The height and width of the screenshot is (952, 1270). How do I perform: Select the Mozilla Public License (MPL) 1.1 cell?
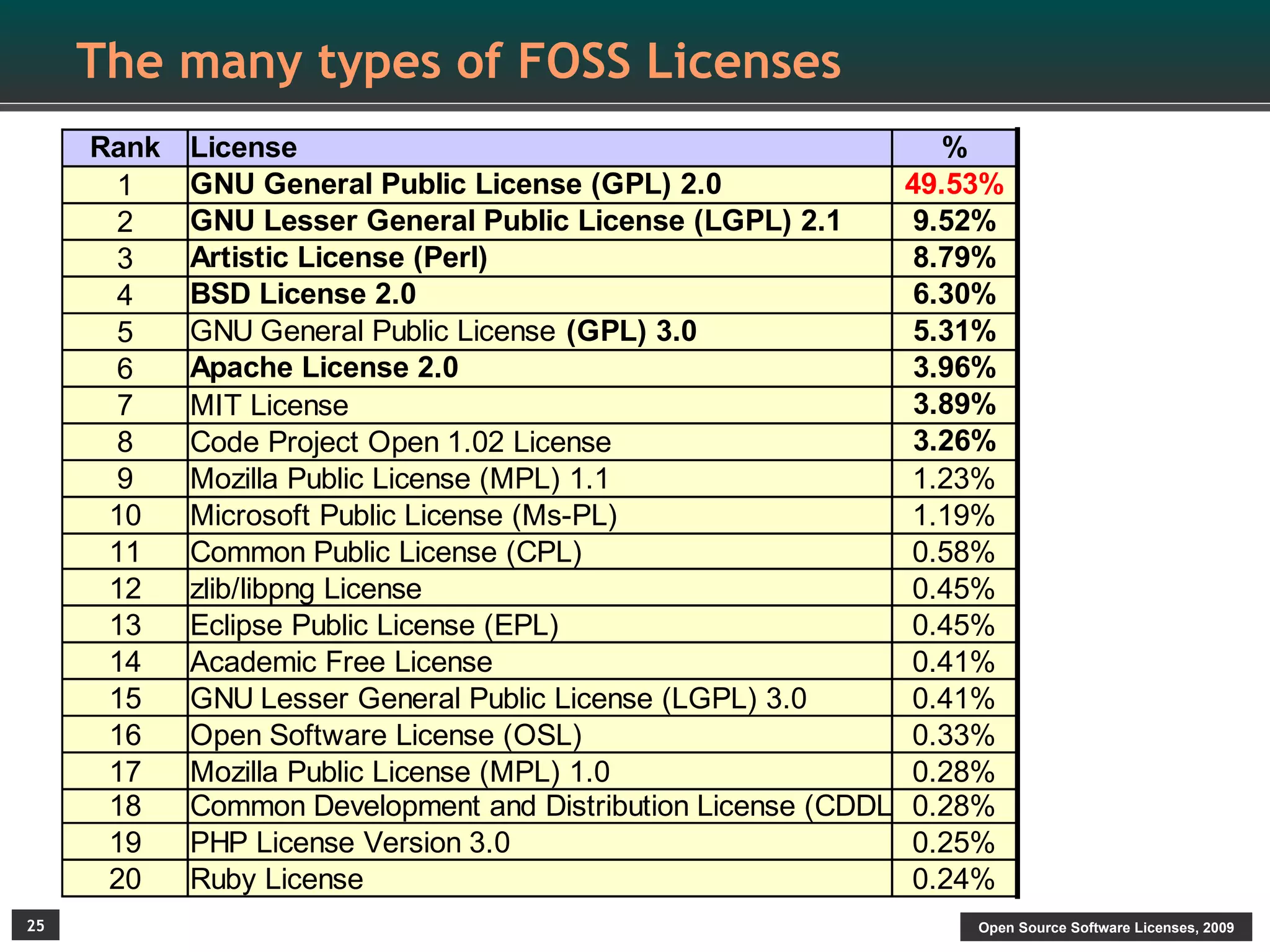tap(399, 478)
